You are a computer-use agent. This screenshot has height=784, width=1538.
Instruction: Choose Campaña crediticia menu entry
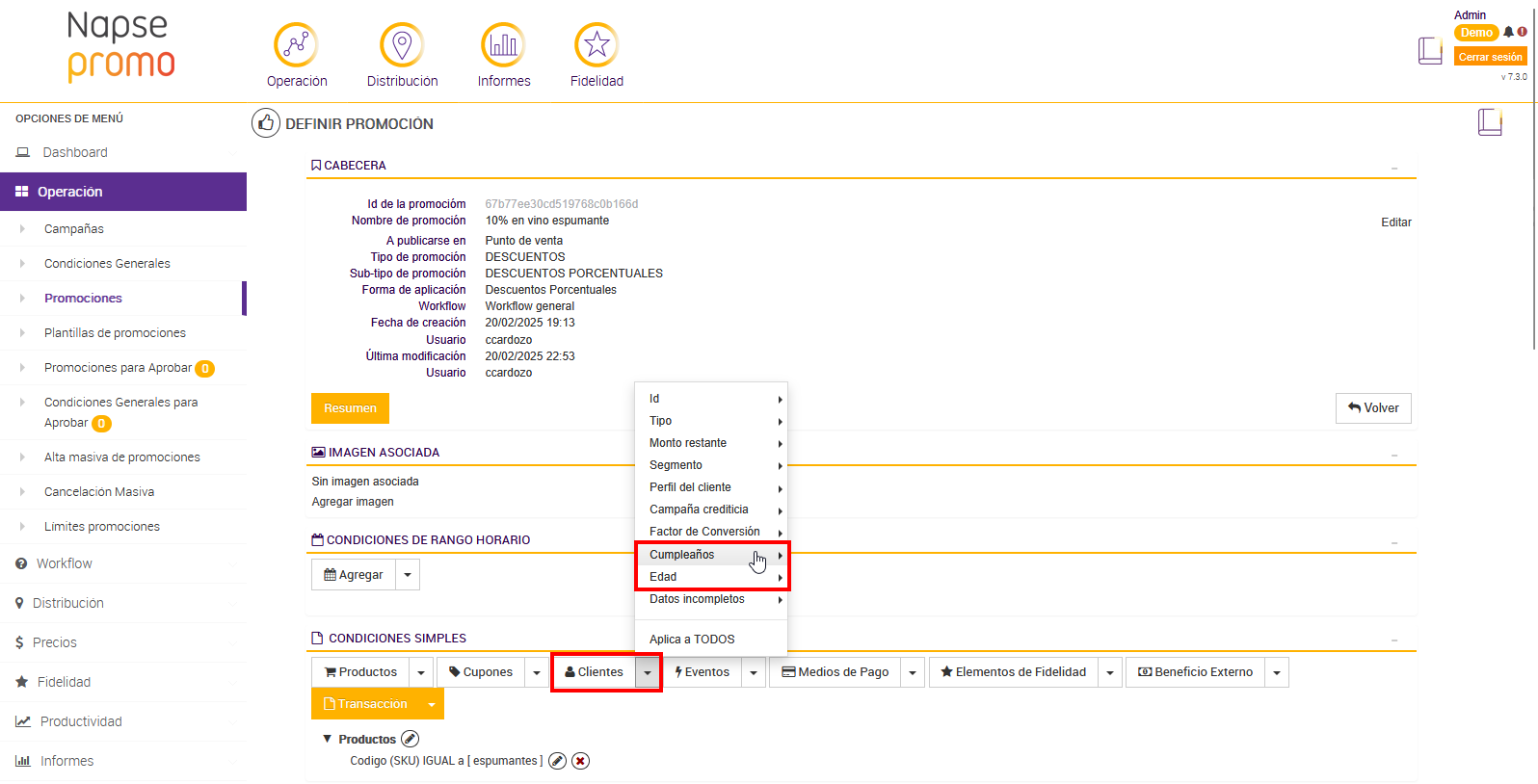(x=711, y=510)
